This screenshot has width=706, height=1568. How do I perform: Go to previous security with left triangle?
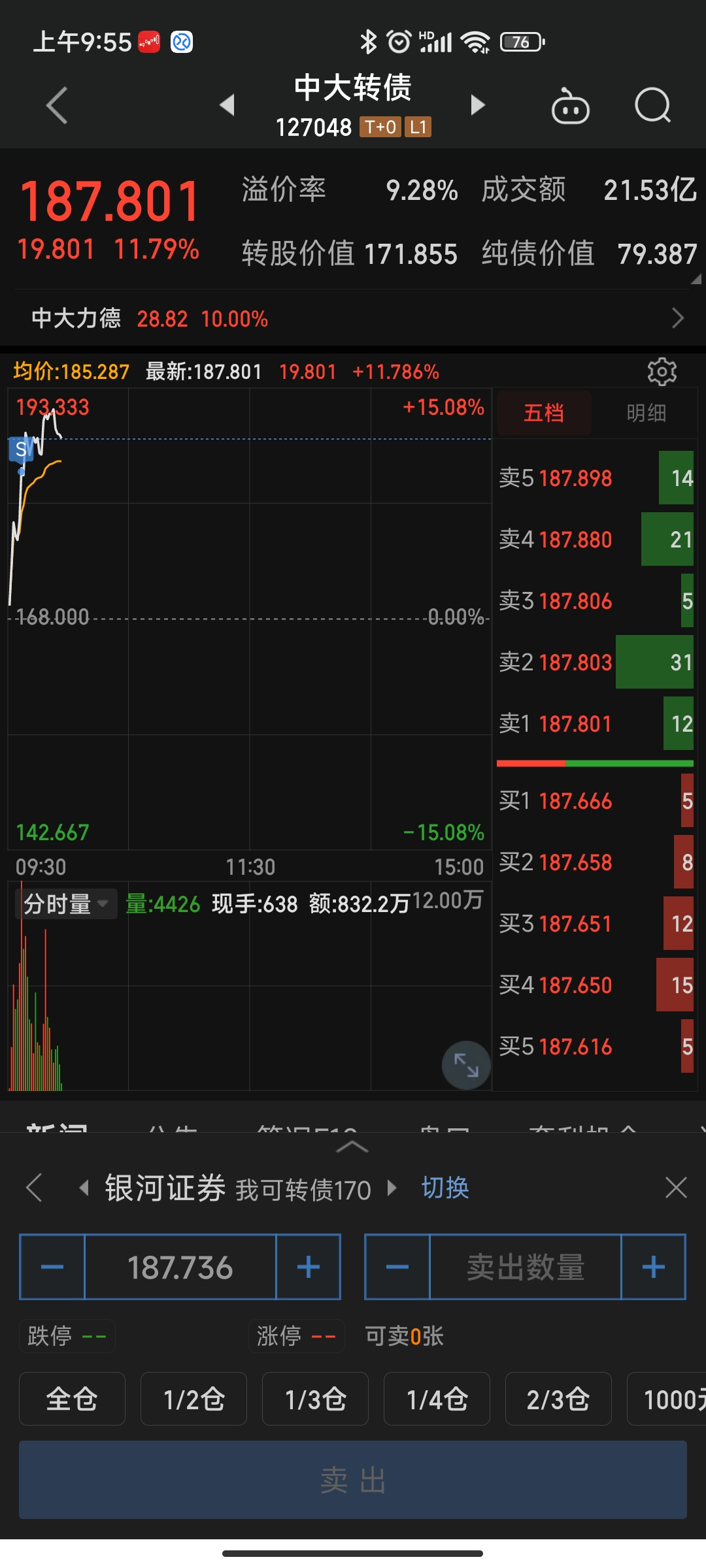point(227,105)
